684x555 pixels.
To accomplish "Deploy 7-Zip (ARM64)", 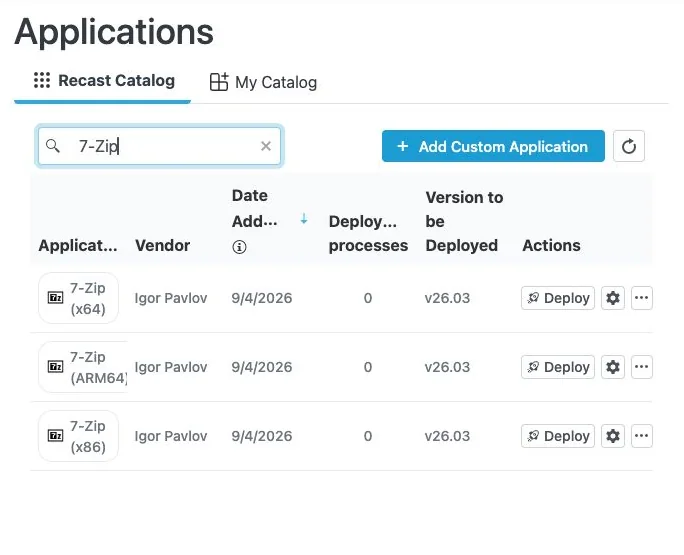I will click(557, 367).
